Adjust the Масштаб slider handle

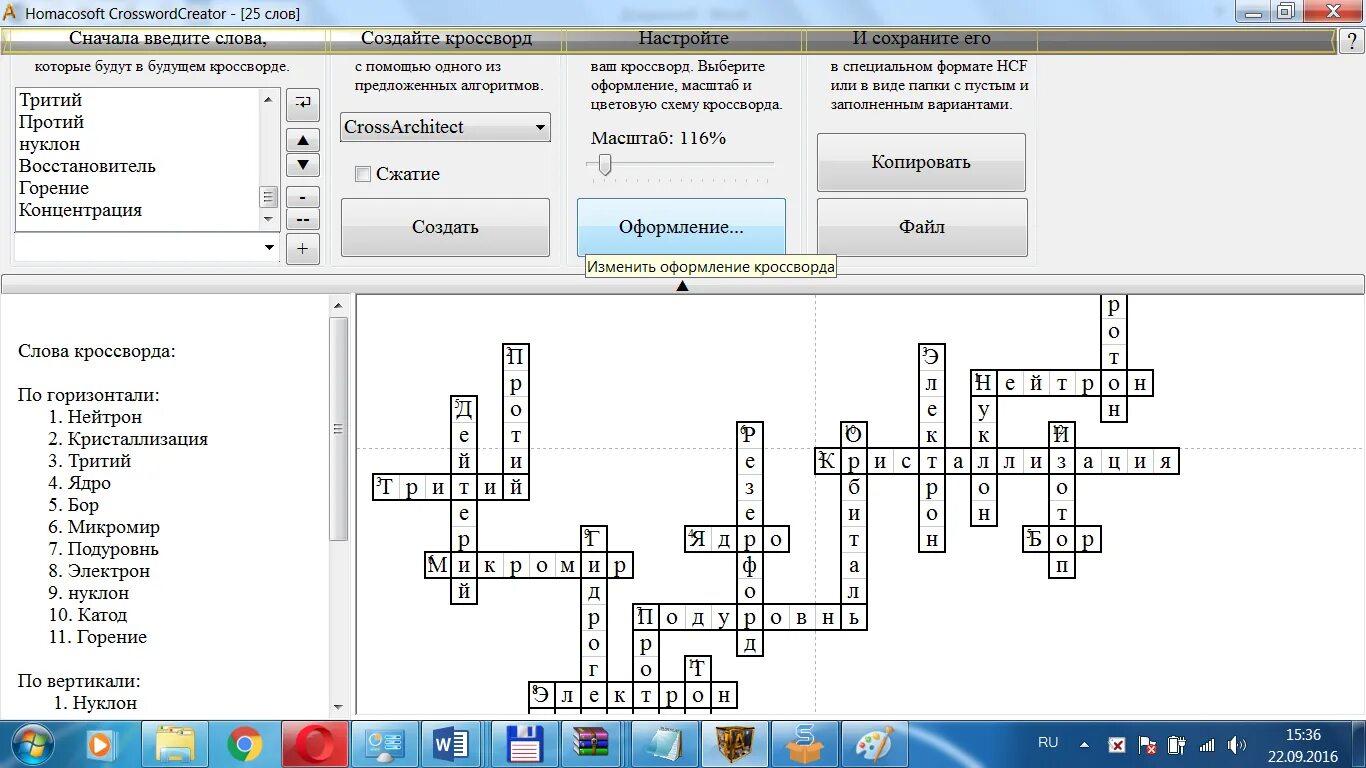pos(604,165)
